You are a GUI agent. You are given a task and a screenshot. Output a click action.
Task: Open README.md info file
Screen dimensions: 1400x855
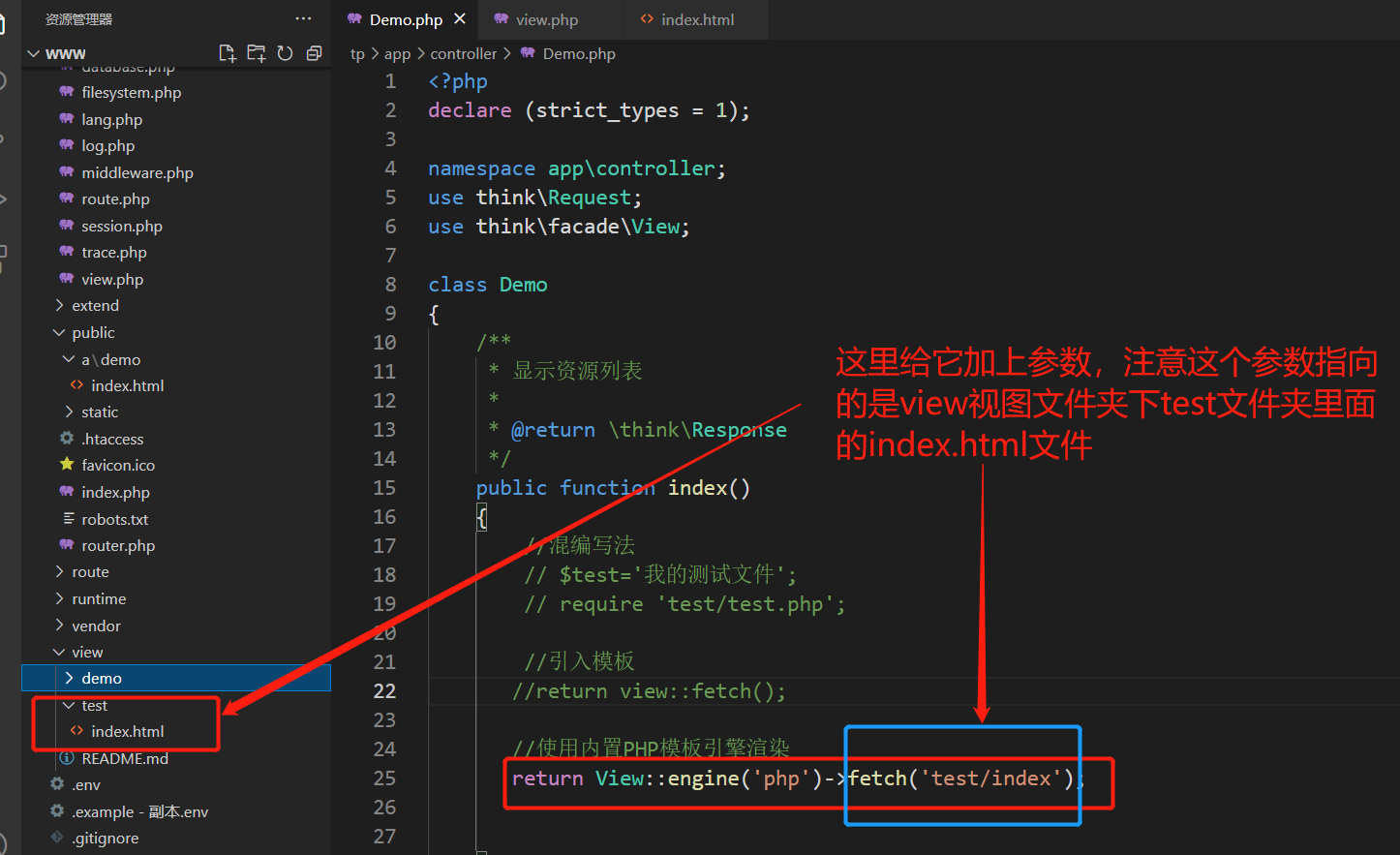125,758
